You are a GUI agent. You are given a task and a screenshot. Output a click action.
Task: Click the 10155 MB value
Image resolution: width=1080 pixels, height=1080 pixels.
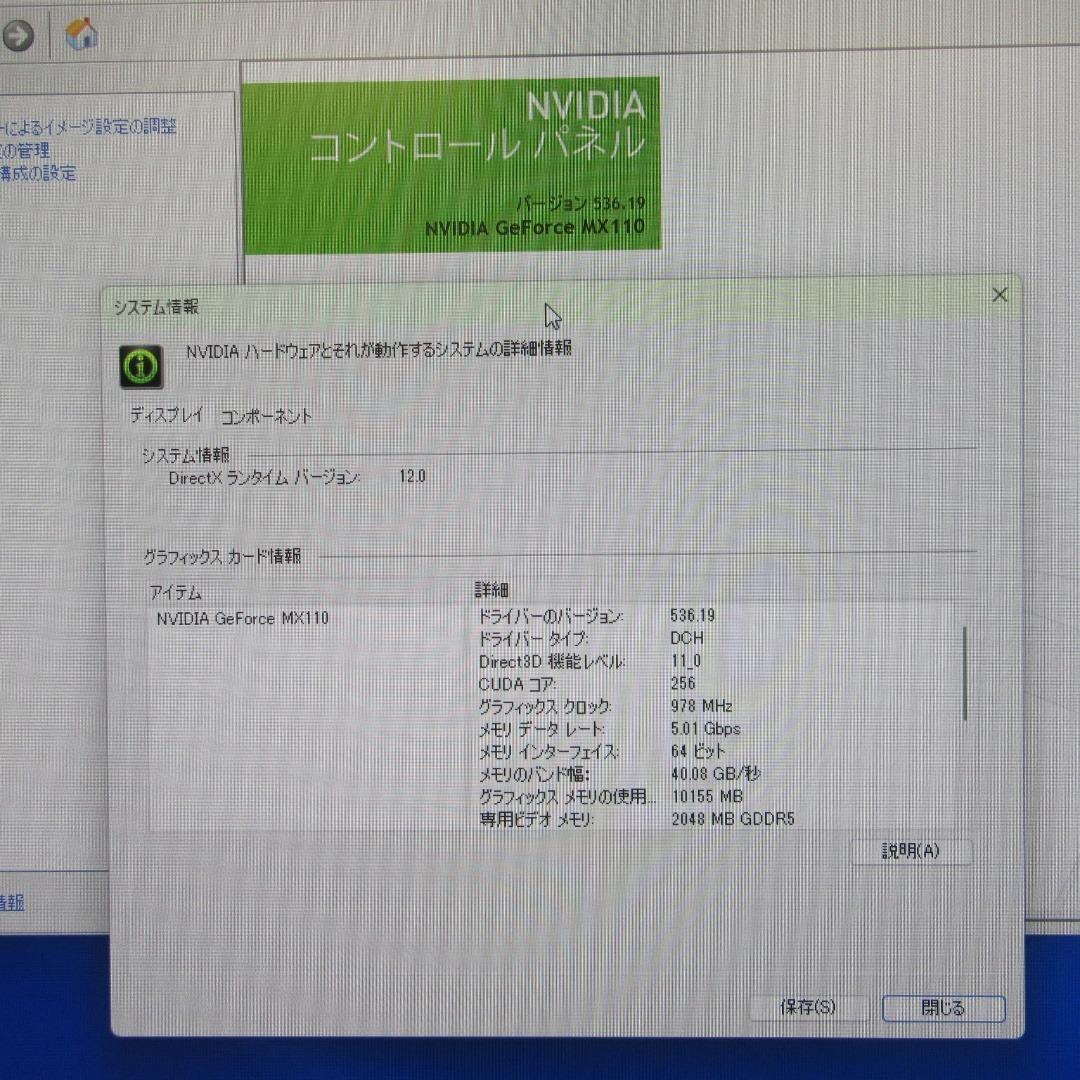pos(707,796)
